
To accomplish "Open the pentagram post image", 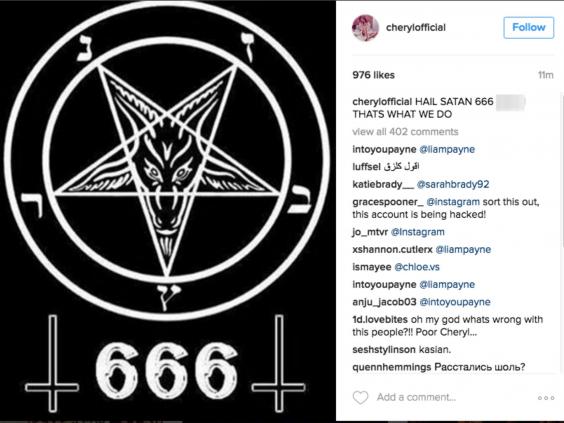I will pos(168,211).
